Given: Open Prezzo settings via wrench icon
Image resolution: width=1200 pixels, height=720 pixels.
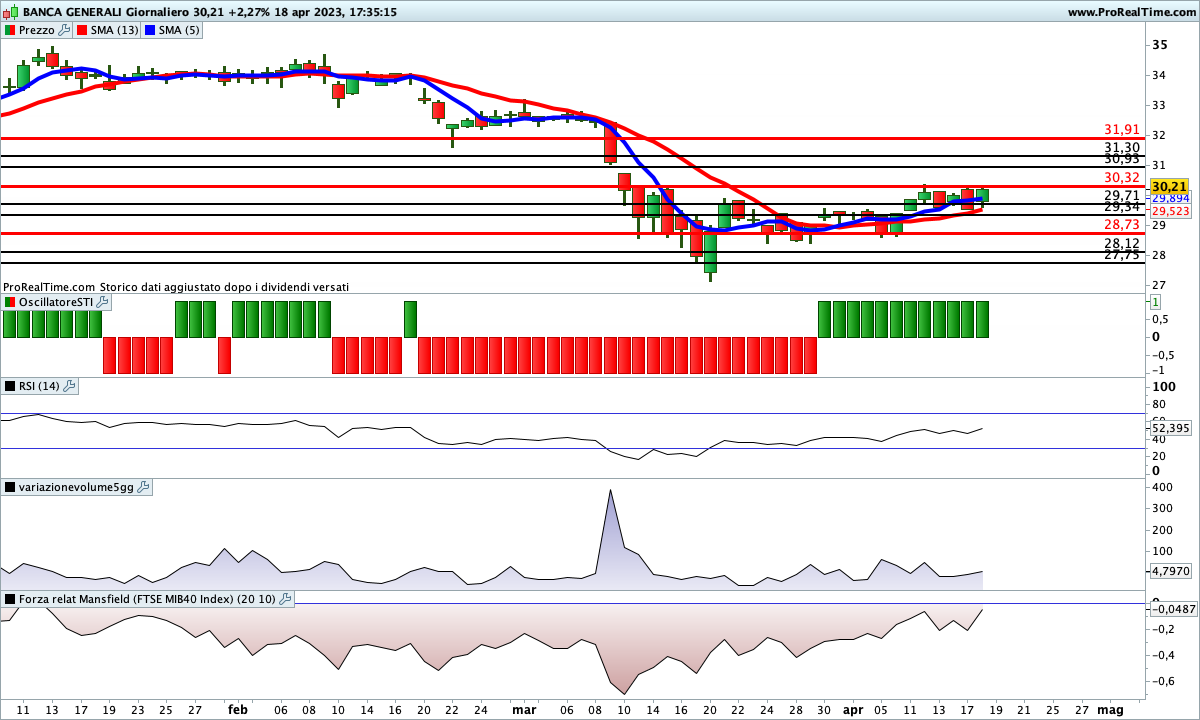Looking at the screenshot, I should [x=65, y=30].
